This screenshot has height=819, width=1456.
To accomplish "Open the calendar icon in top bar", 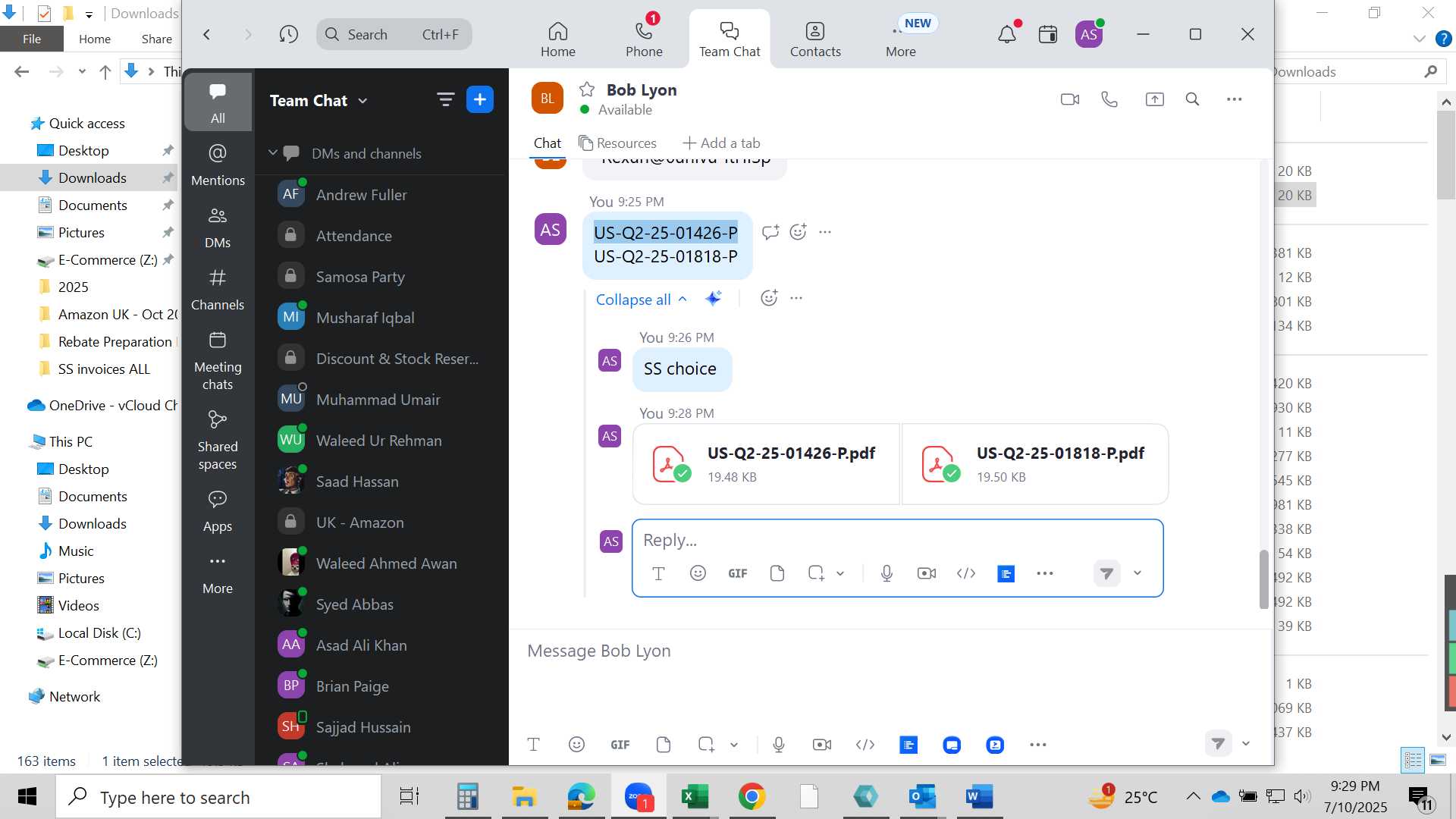I will pyautogui.click(x=1048, y=34).
